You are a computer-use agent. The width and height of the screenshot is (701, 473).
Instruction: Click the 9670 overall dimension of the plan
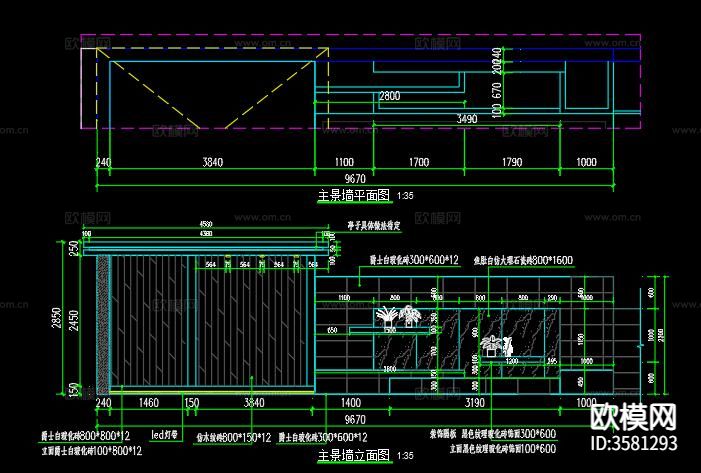point(355,178)
